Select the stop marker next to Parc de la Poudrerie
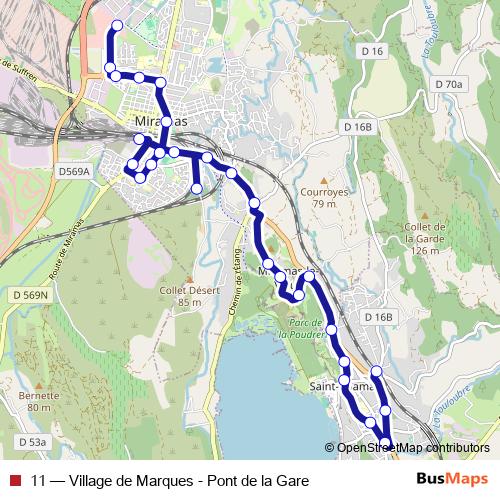Viewport: 500px width, 500px height. 331,330
